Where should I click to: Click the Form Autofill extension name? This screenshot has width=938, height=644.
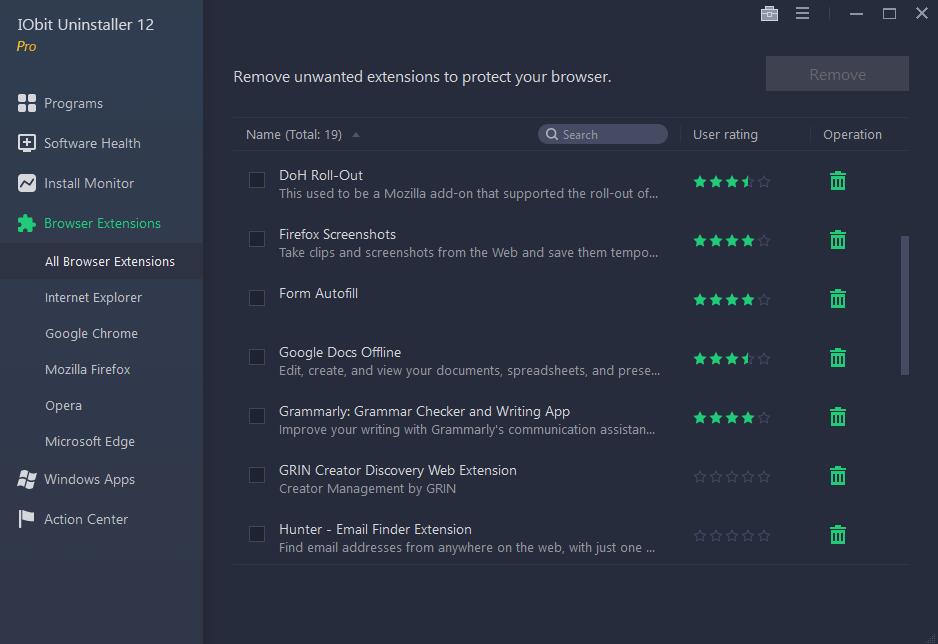(318, 294)
